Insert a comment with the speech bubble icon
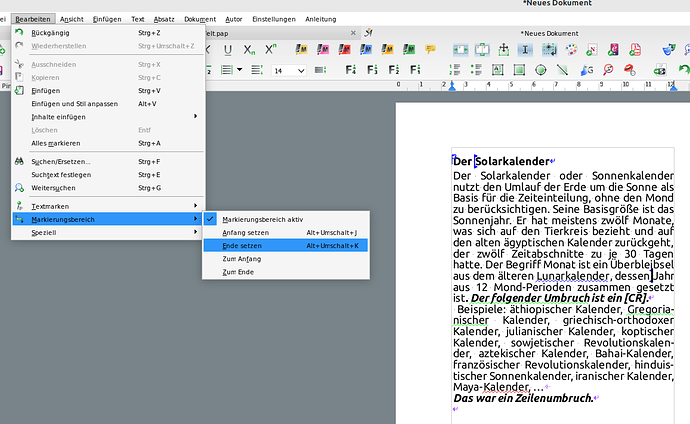This screenshot has height=424, width=690. 430,49
